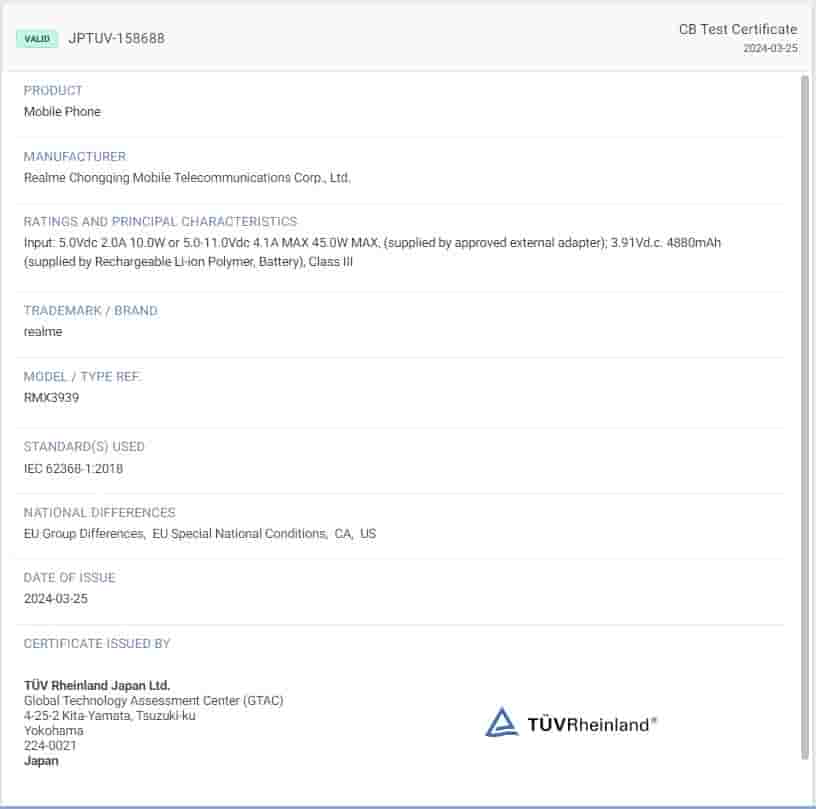This screenshot has height=809, width=816.
Task: Click the 2024-03-25 date of issue value
Action: [x=56, y=599]
